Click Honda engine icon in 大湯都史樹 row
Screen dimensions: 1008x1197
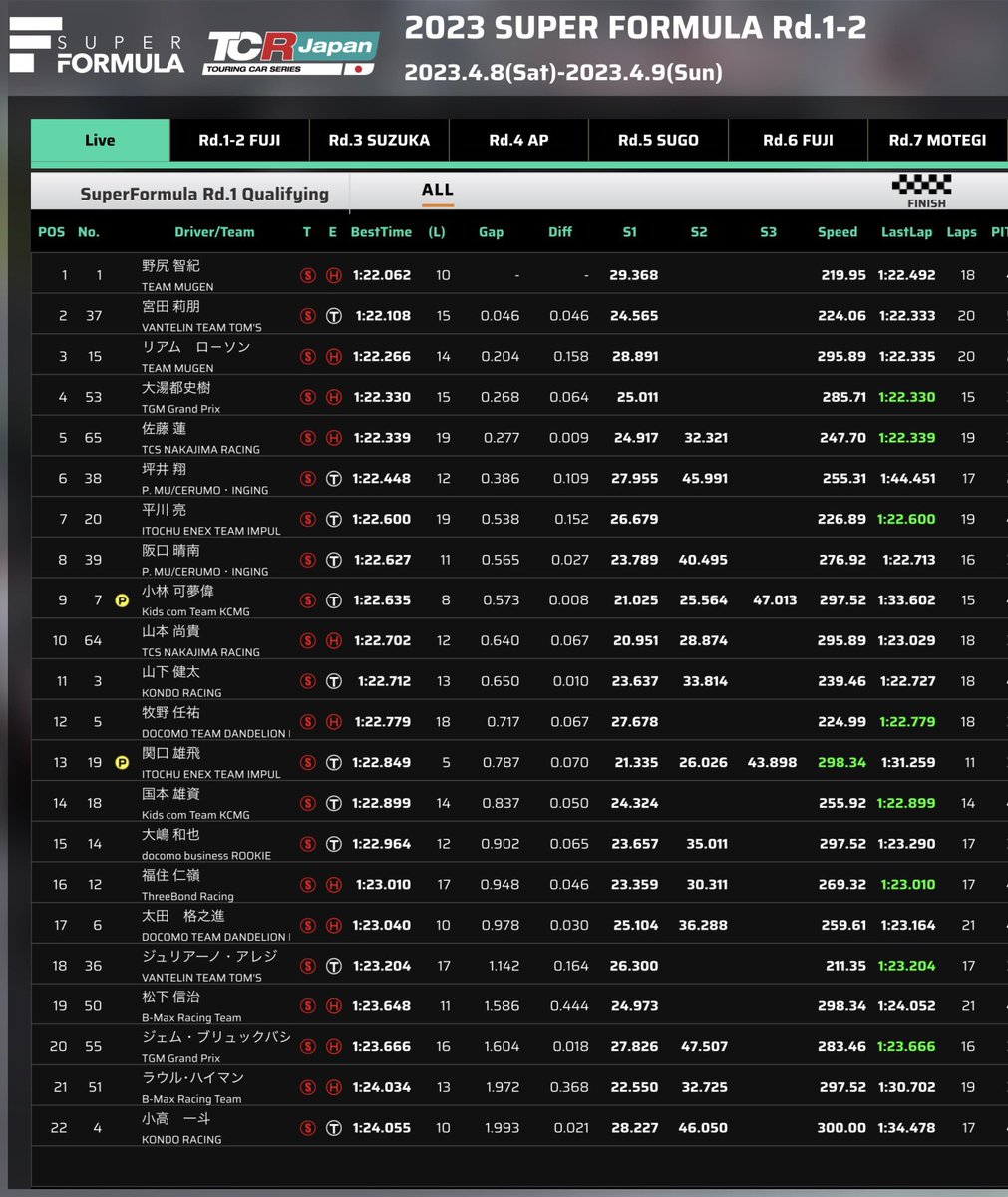[x=334, y=397]
